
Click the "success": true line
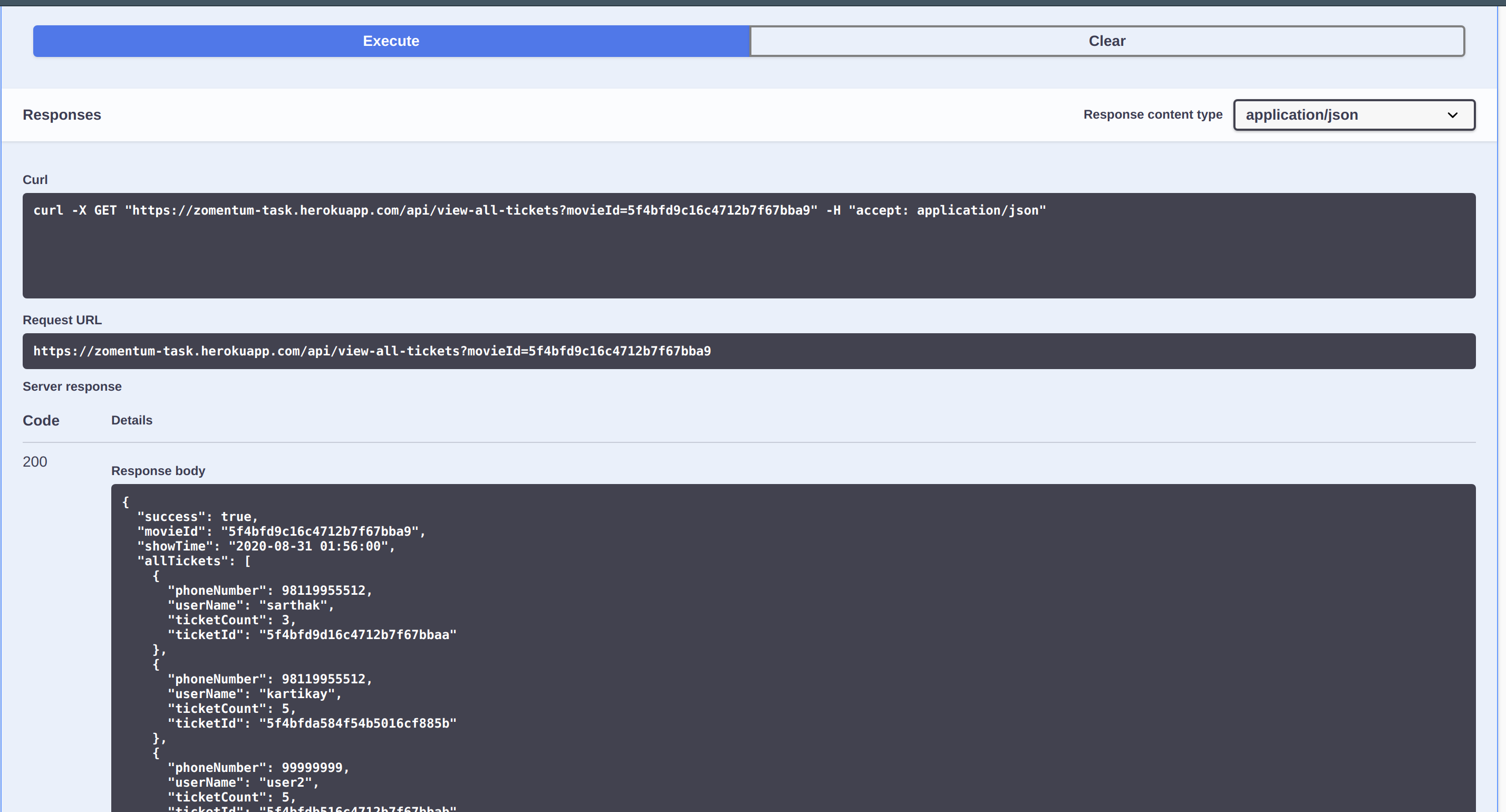tap(197, 517)
